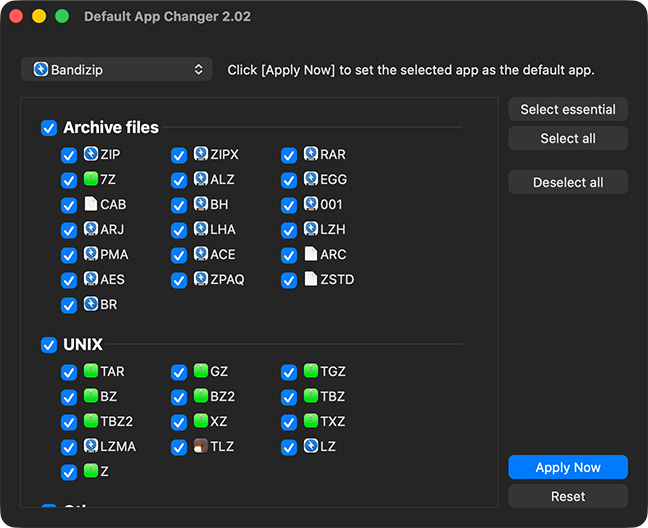Image resolution: width=648 pixels, height=528 pixels.
Task: Click the Bandizip icon beside ZIP
Action: coord(91,155)
